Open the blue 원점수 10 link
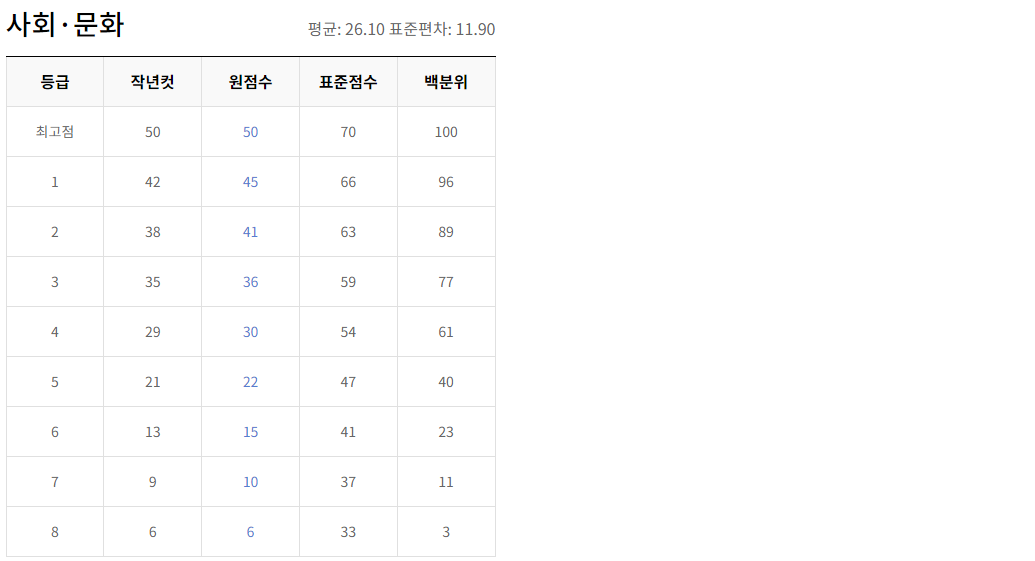Image resolution: width=1035 pixels, height=561 pixels. (250, 482)
